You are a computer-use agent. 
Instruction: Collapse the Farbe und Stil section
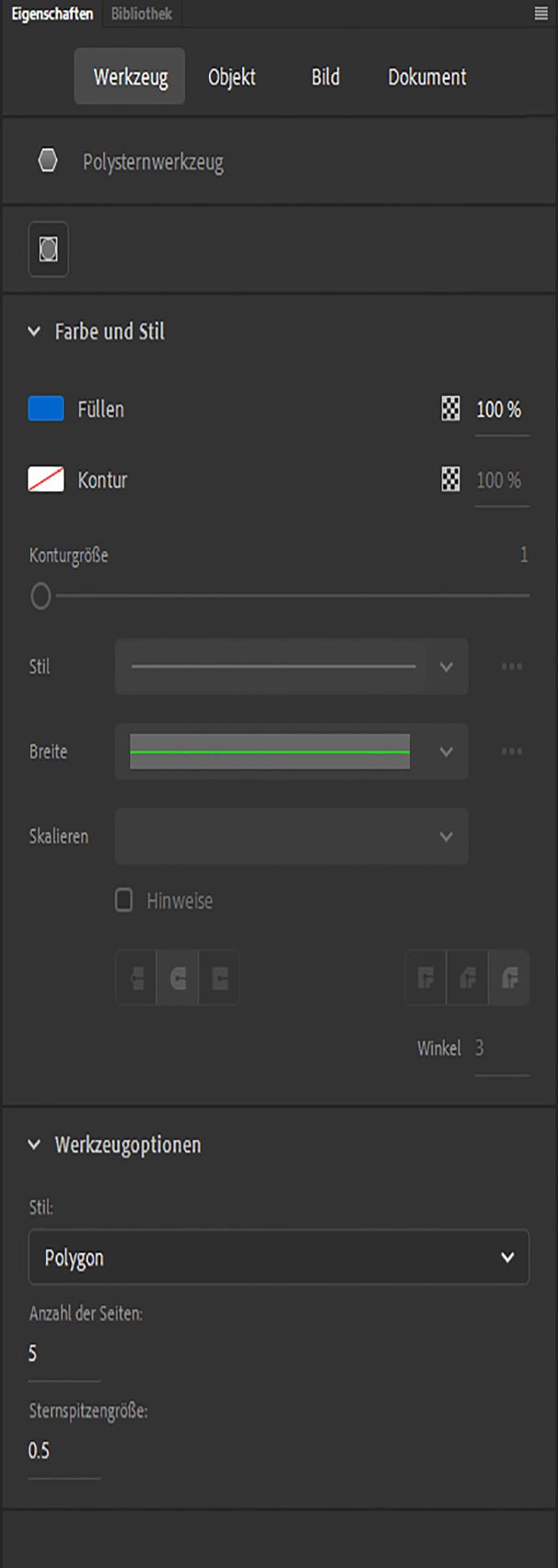click(x=34, y=331)
